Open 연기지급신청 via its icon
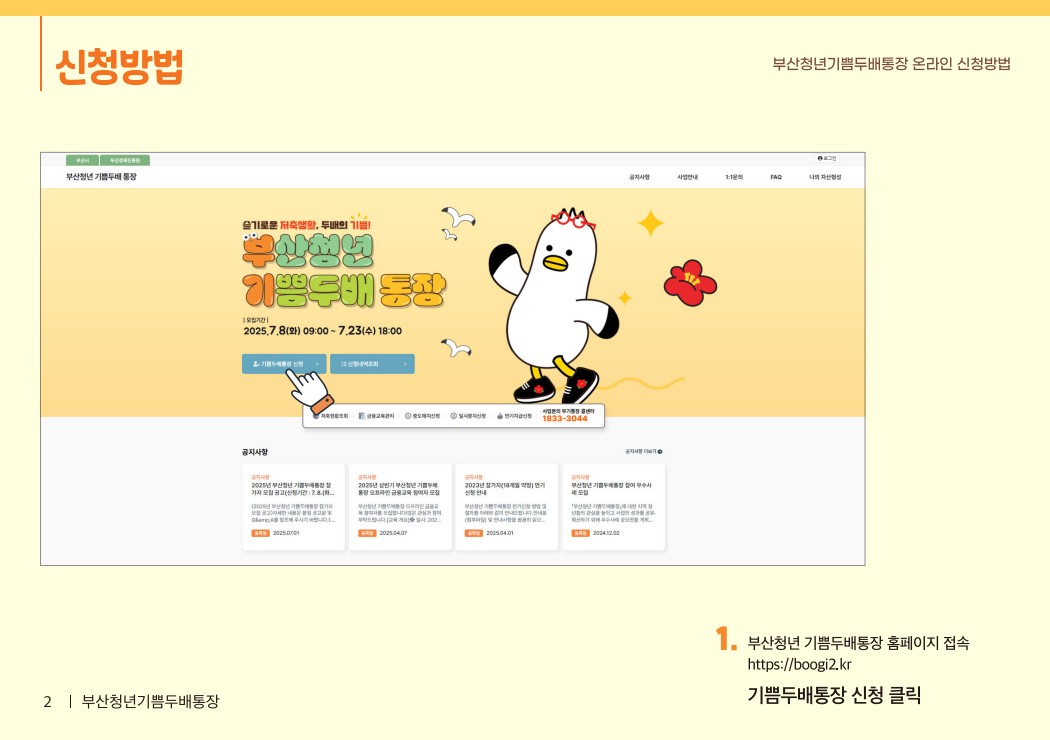The image size is (1050, 740). (x=499, y=416)
